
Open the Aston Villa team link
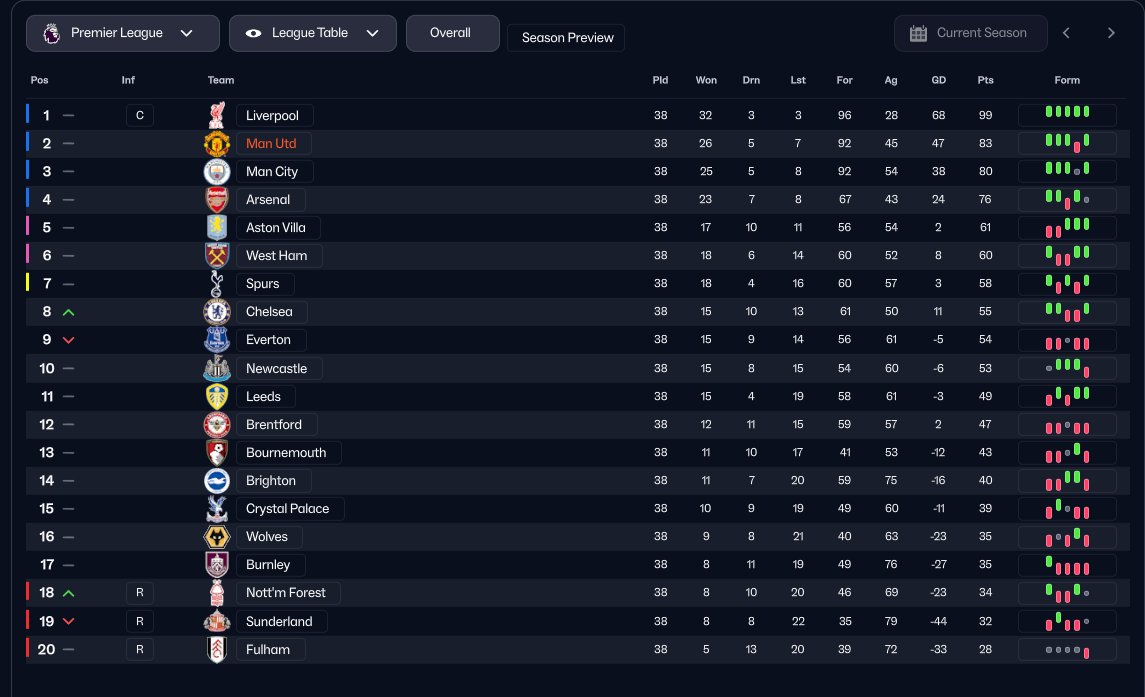click(x=278, y=227)
